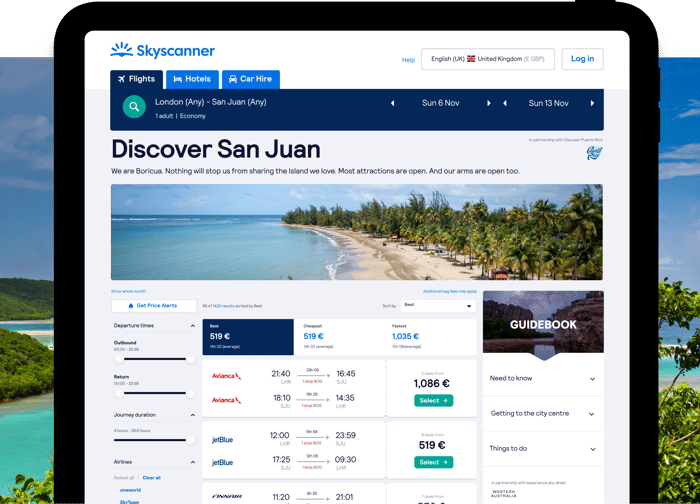The height and width of the screenshot is (504, 700).
Task: Open the Show whole month link
Action: click(129, 291)
